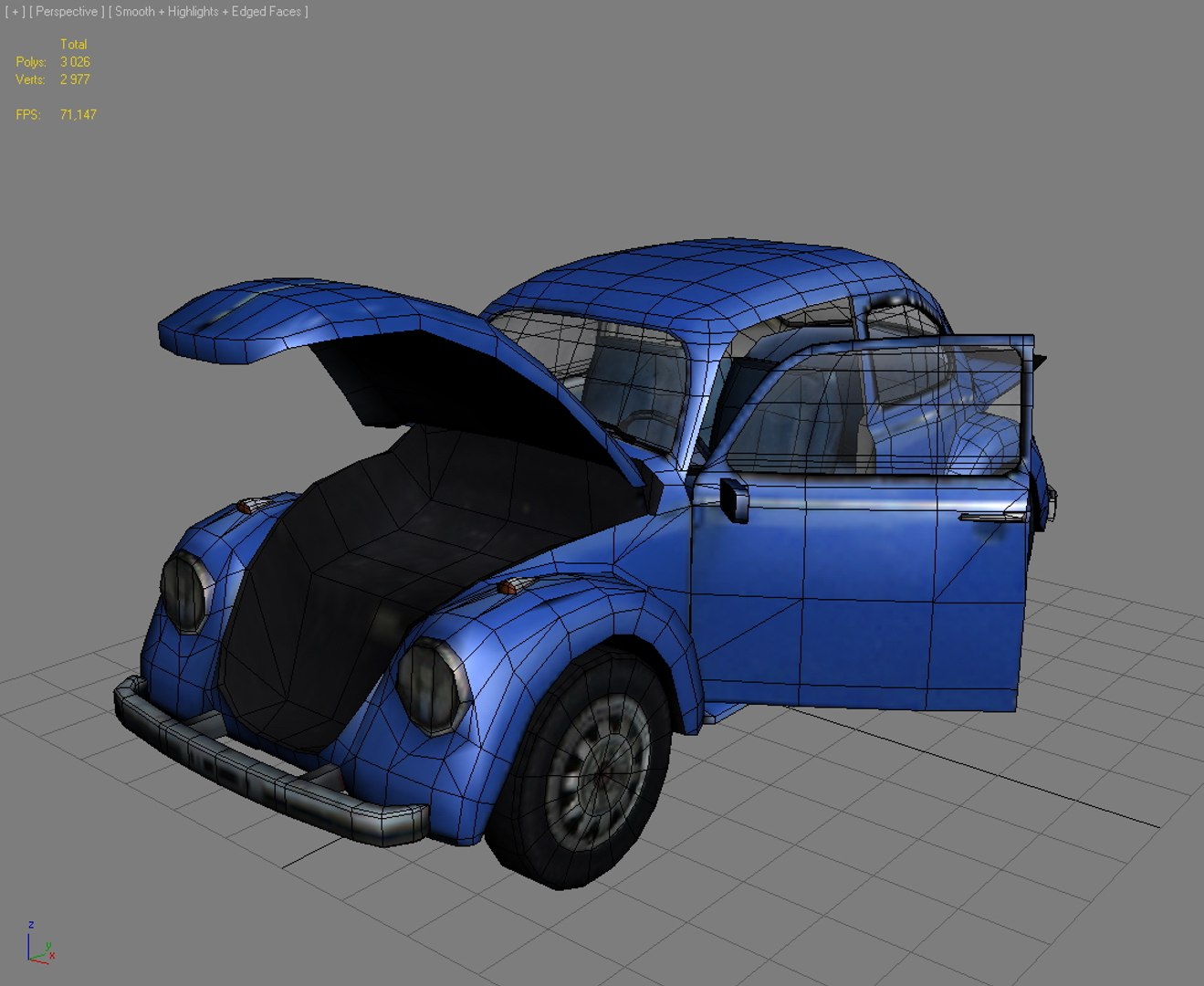
Task: Select the chrome handle on the open door
Action: click(x=992, y=518)
